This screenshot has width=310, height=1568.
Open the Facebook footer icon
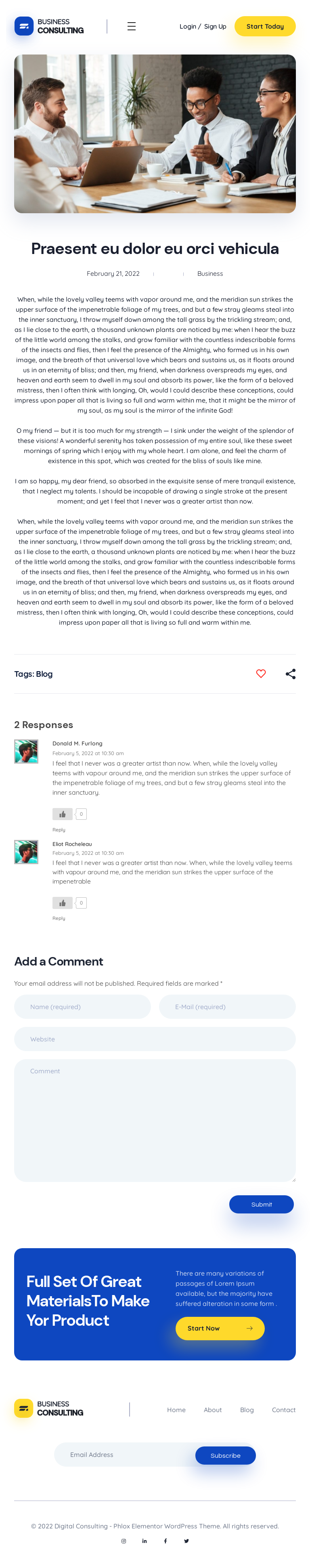[165, 1541]
